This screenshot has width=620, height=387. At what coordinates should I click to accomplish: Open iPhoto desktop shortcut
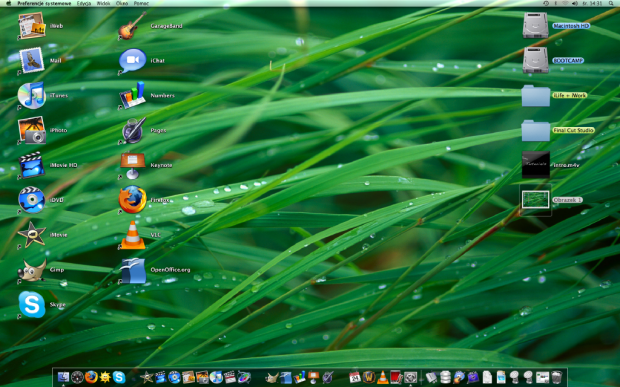click(32, 130)
